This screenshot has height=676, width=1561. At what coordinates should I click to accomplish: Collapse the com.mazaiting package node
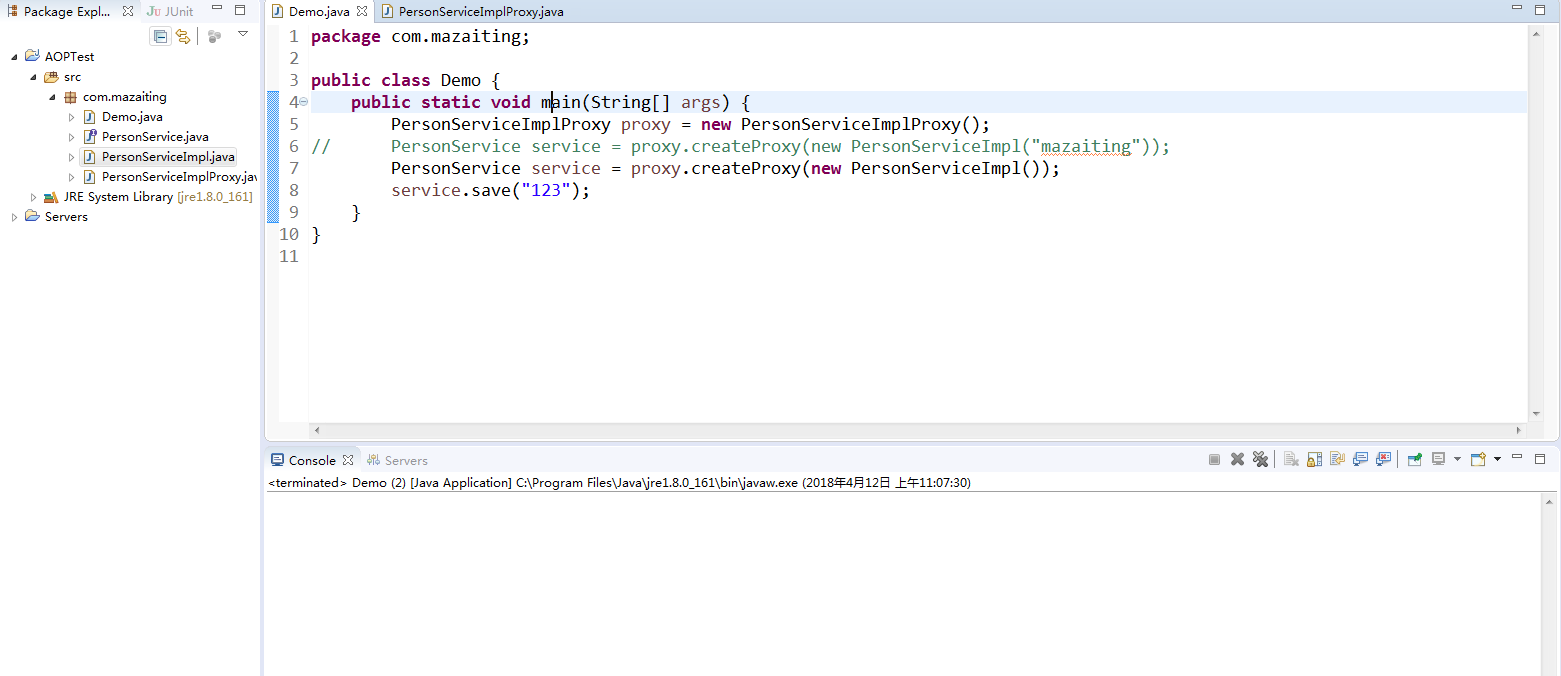point(52,97)
